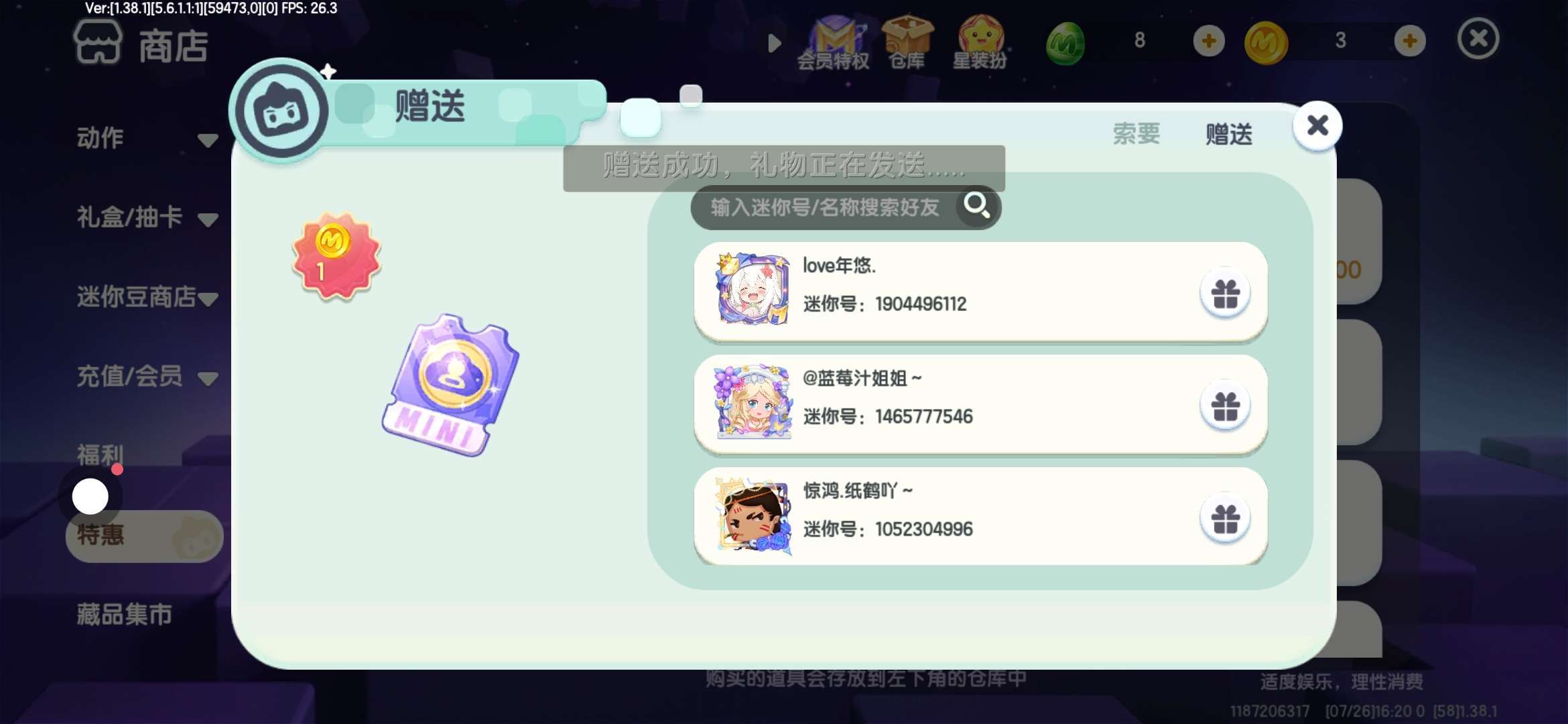The width and height of the screenshot is (1568, 724).
Task: Add more gold mini coins
Action: (x=1410, y=41)
